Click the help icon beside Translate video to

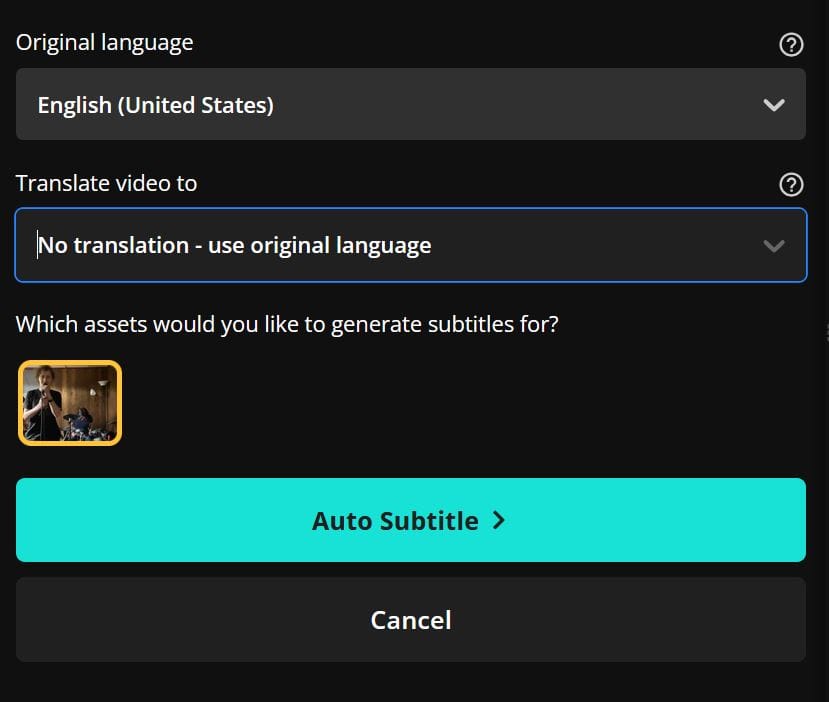[791, 184]
